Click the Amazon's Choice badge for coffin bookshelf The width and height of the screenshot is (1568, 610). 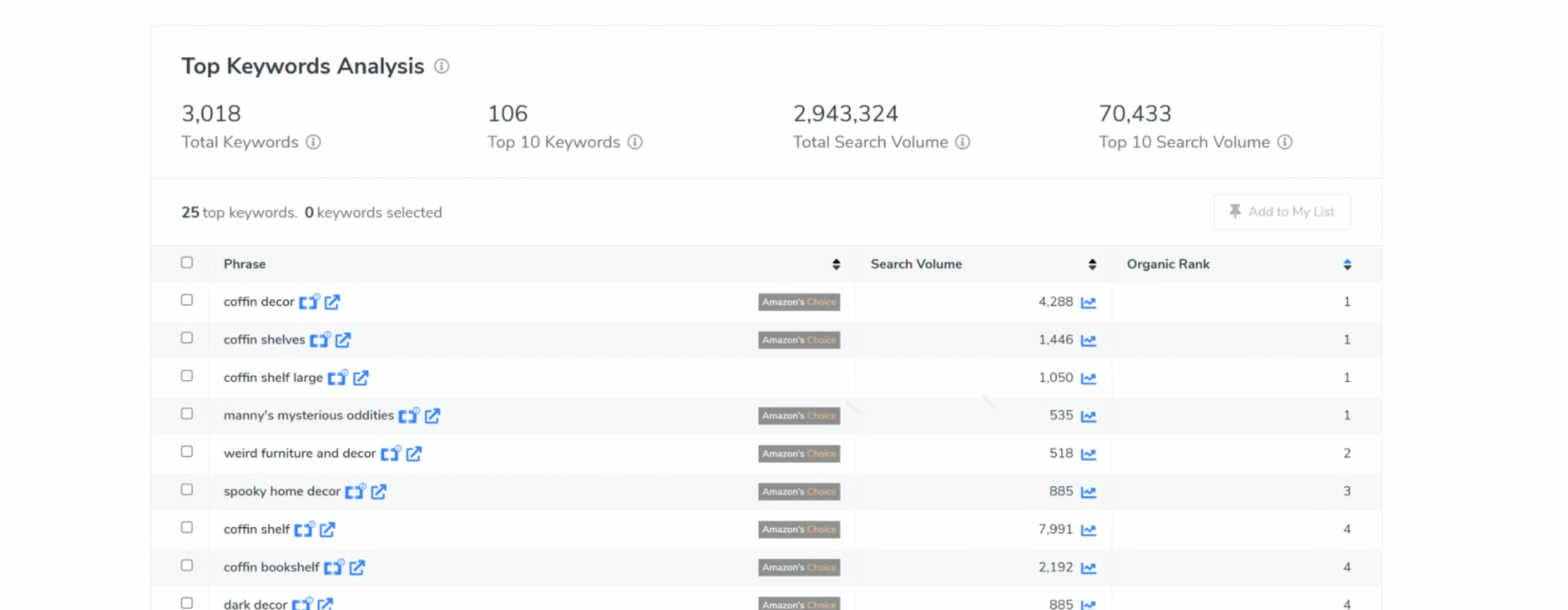pos(799,567)
